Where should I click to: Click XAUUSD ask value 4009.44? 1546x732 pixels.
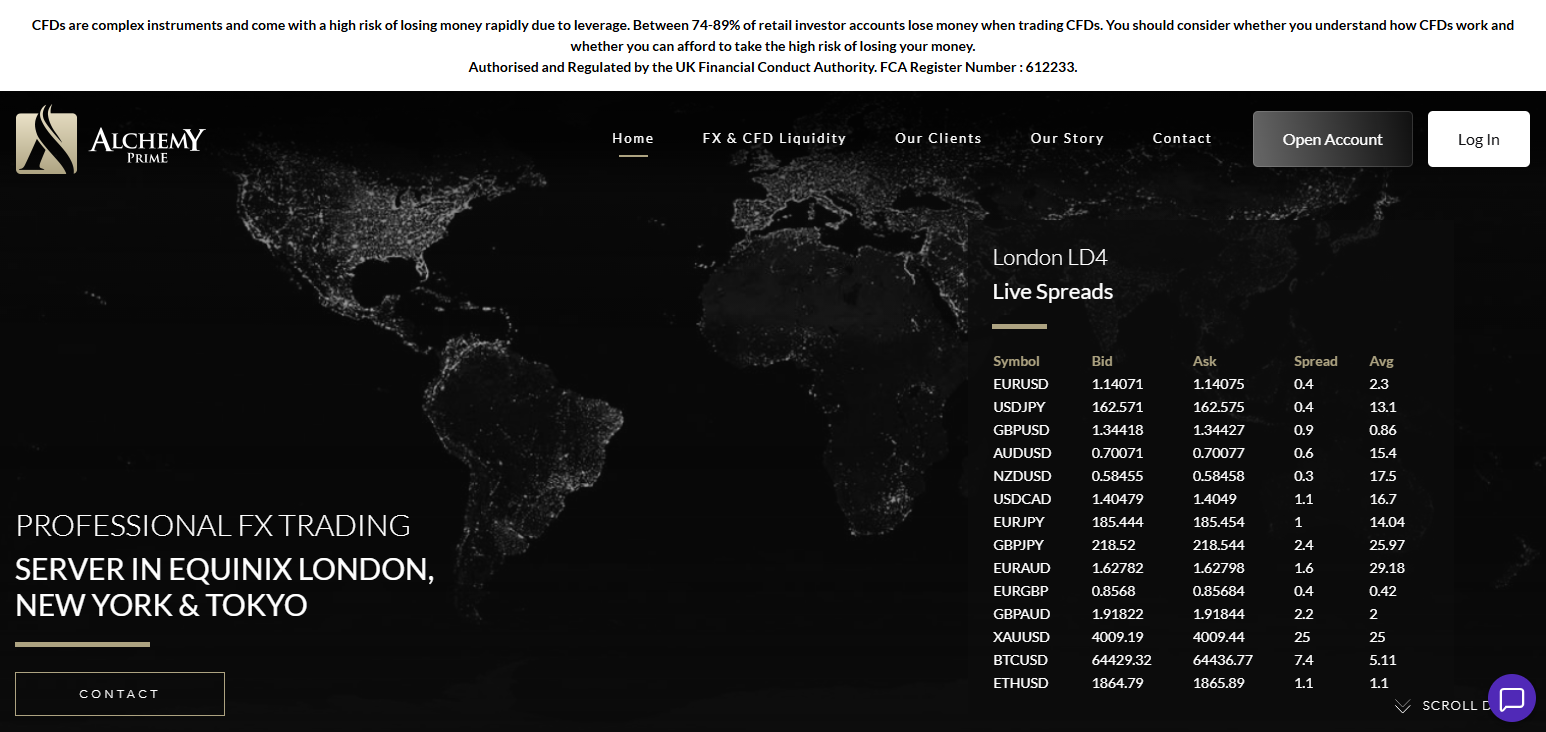[1218, 637]
